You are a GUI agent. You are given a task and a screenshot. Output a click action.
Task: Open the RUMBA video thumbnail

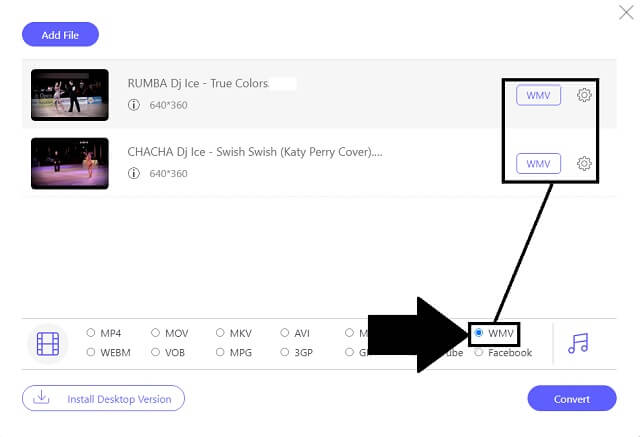click(x=70, y=95)
